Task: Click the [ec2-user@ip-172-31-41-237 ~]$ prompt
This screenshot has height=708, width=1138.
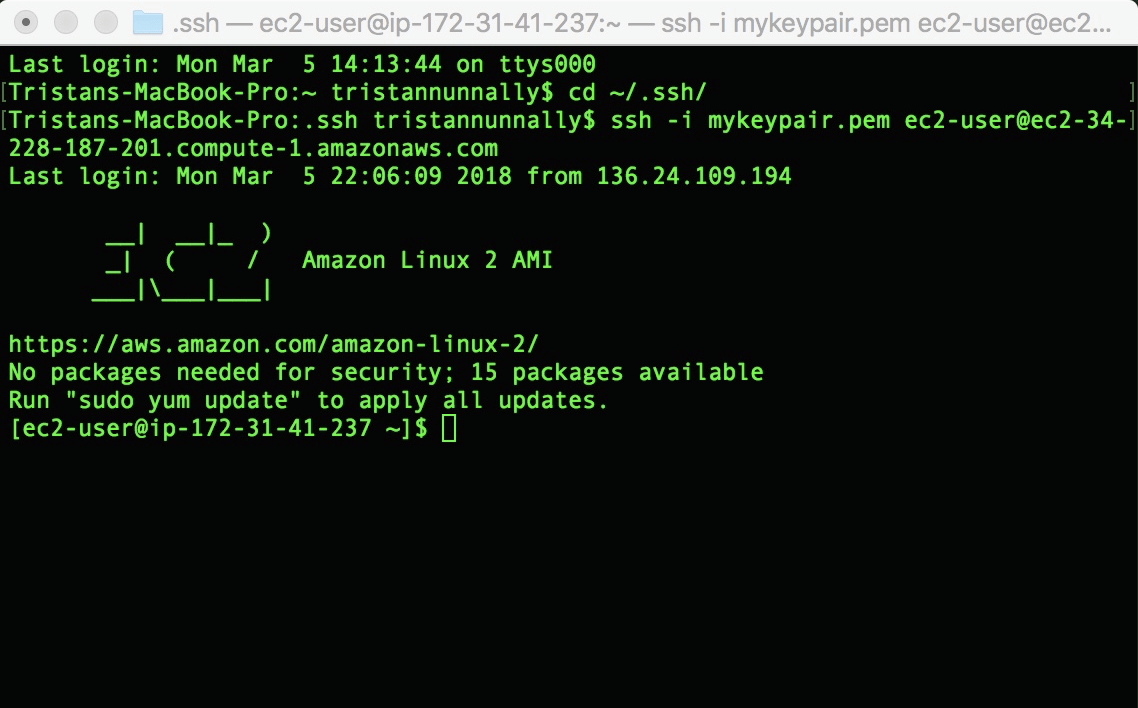Action: [x=218, y=428]
